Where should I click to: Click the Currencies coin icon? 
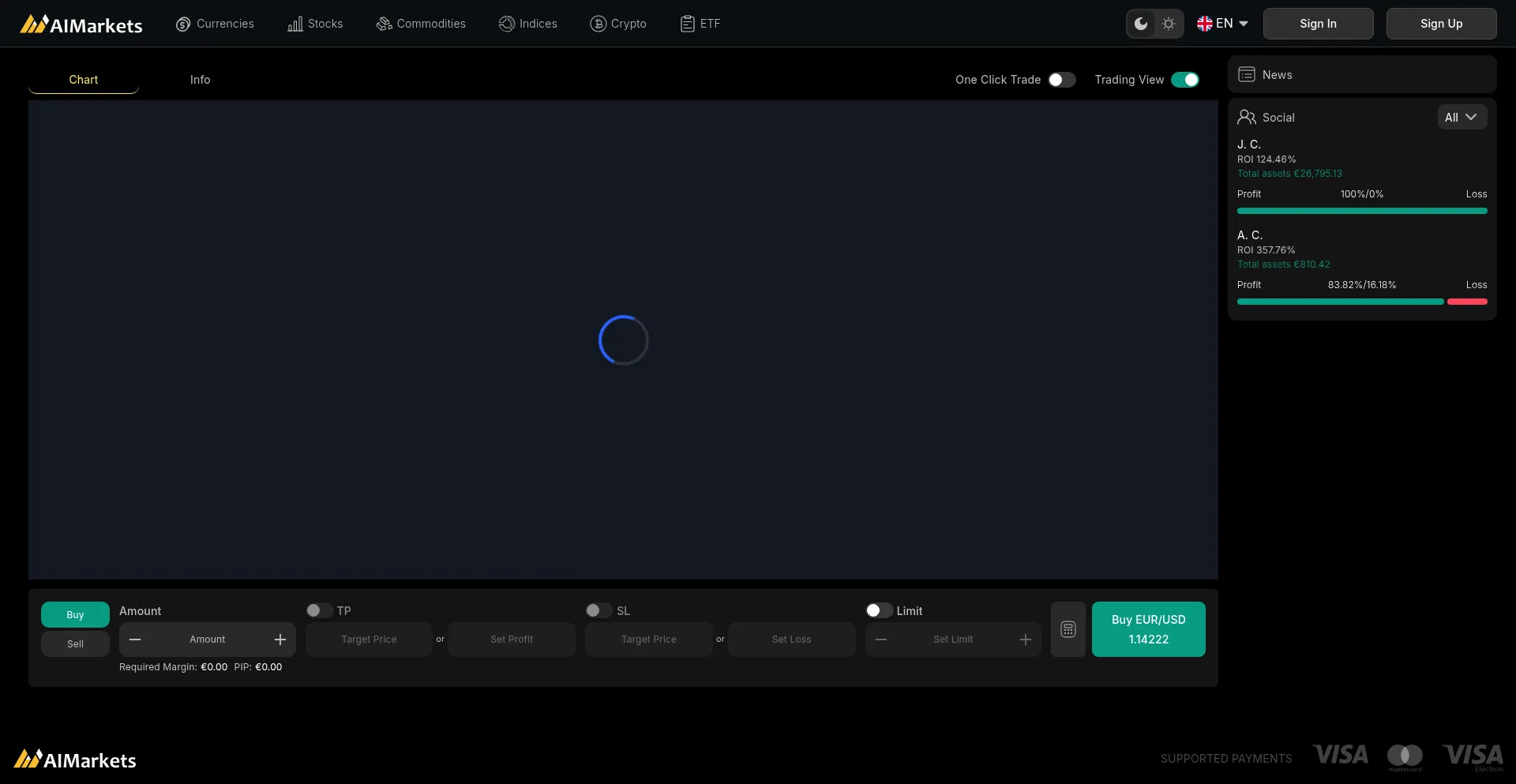183,24
